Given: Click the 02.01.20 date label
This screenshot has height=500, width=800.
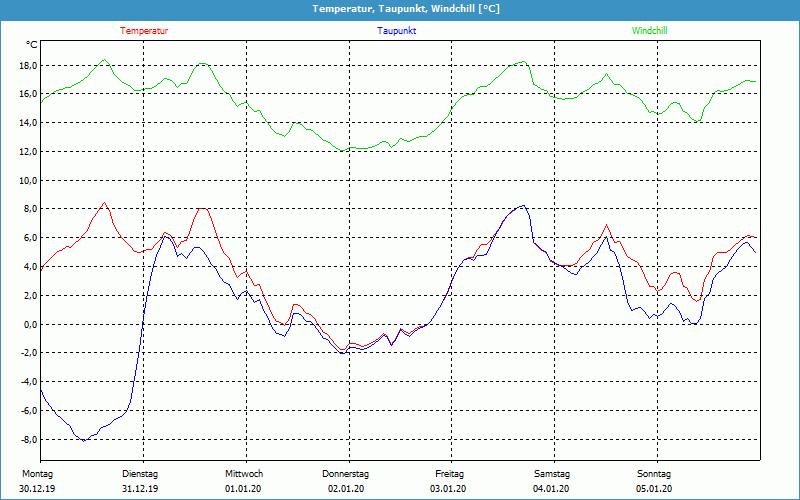Looking at the screenshot, I should point(346,489).
